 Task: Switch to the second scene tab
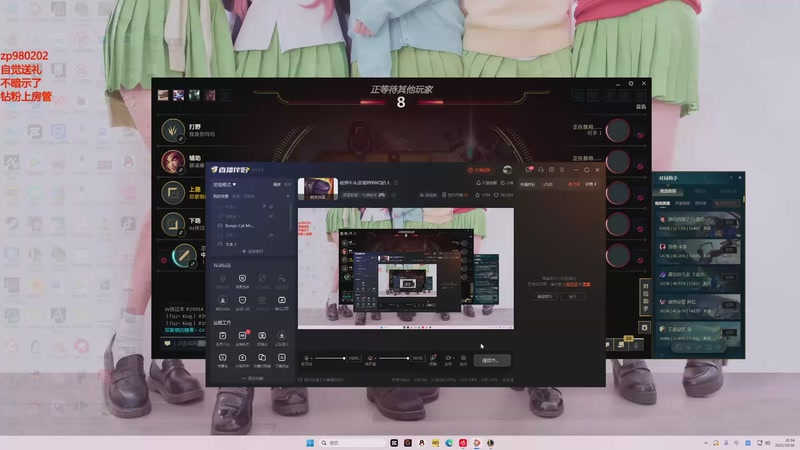[x=236, y=196]
